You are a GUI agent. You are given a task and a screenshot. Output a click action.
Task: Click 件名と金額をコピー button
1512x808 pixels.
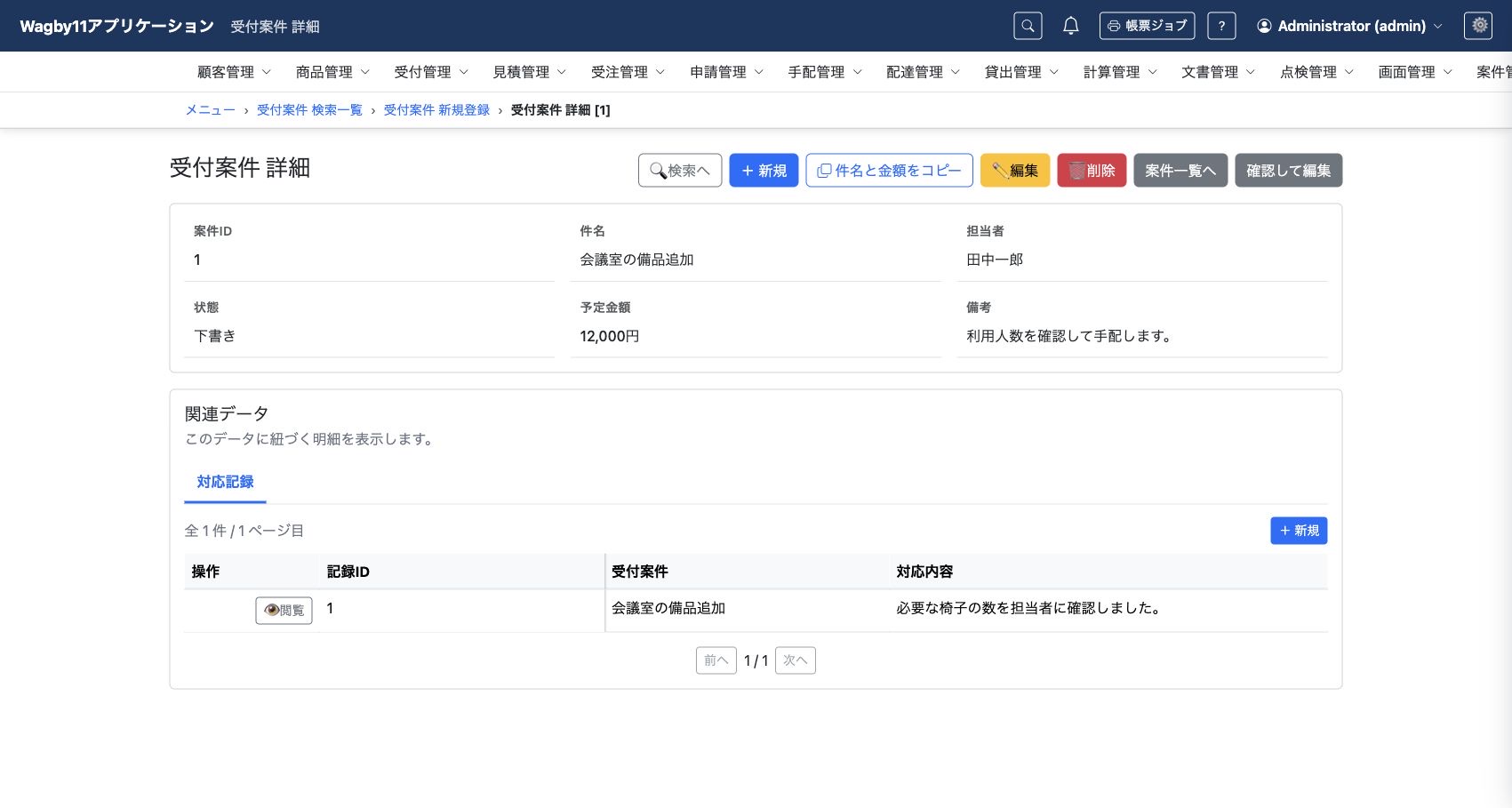(x=889, y=171)
